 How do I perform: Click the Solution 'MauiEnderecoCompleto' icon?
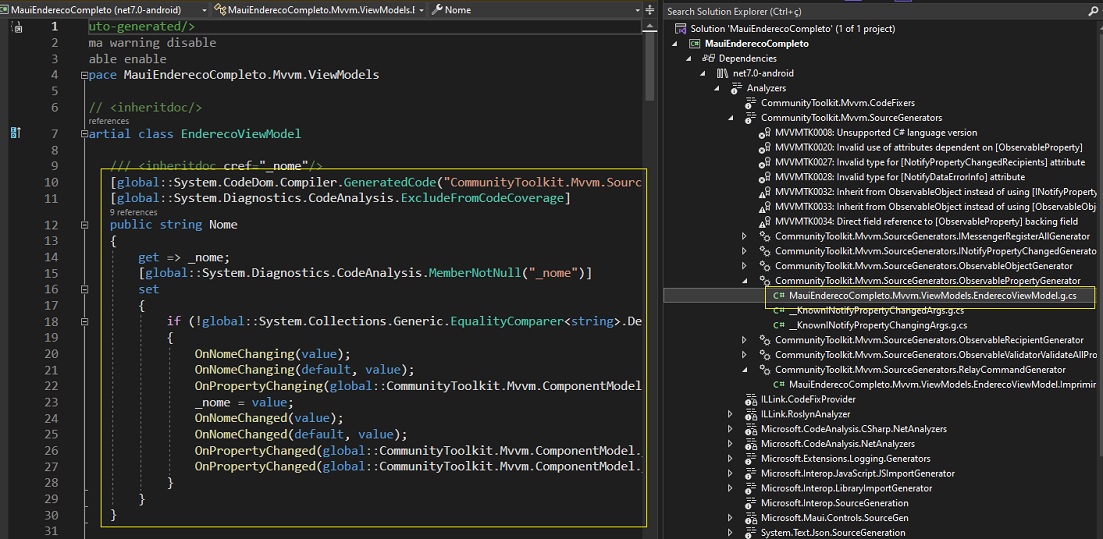click(681, 29)
